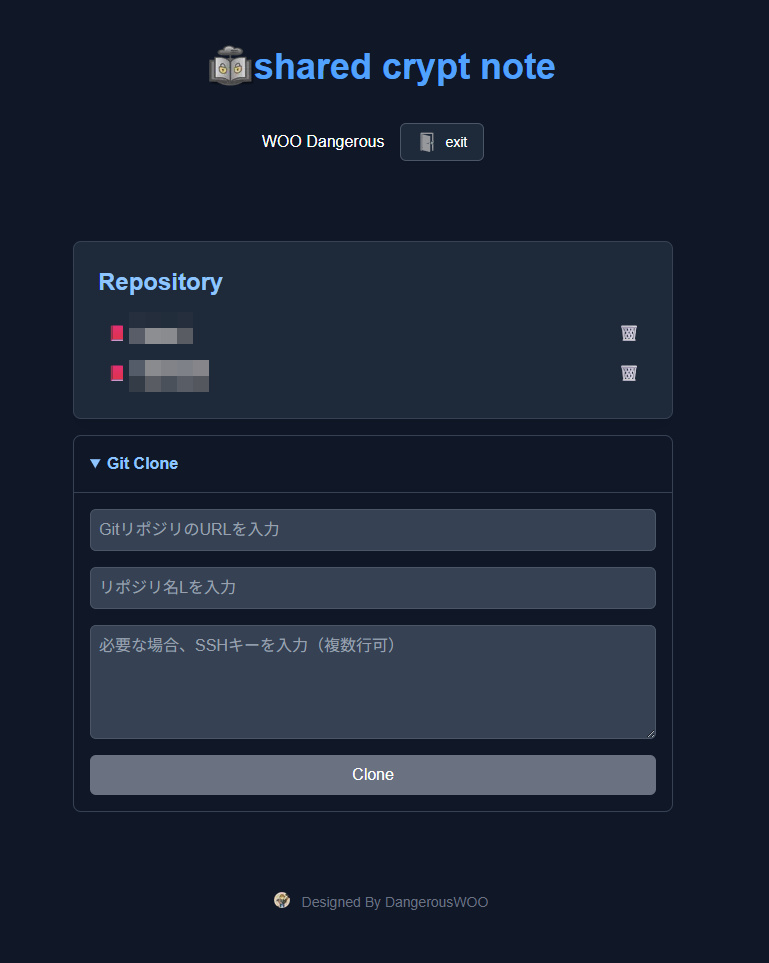
Task: Delete the second repository via trash icon
Action: 629,373
